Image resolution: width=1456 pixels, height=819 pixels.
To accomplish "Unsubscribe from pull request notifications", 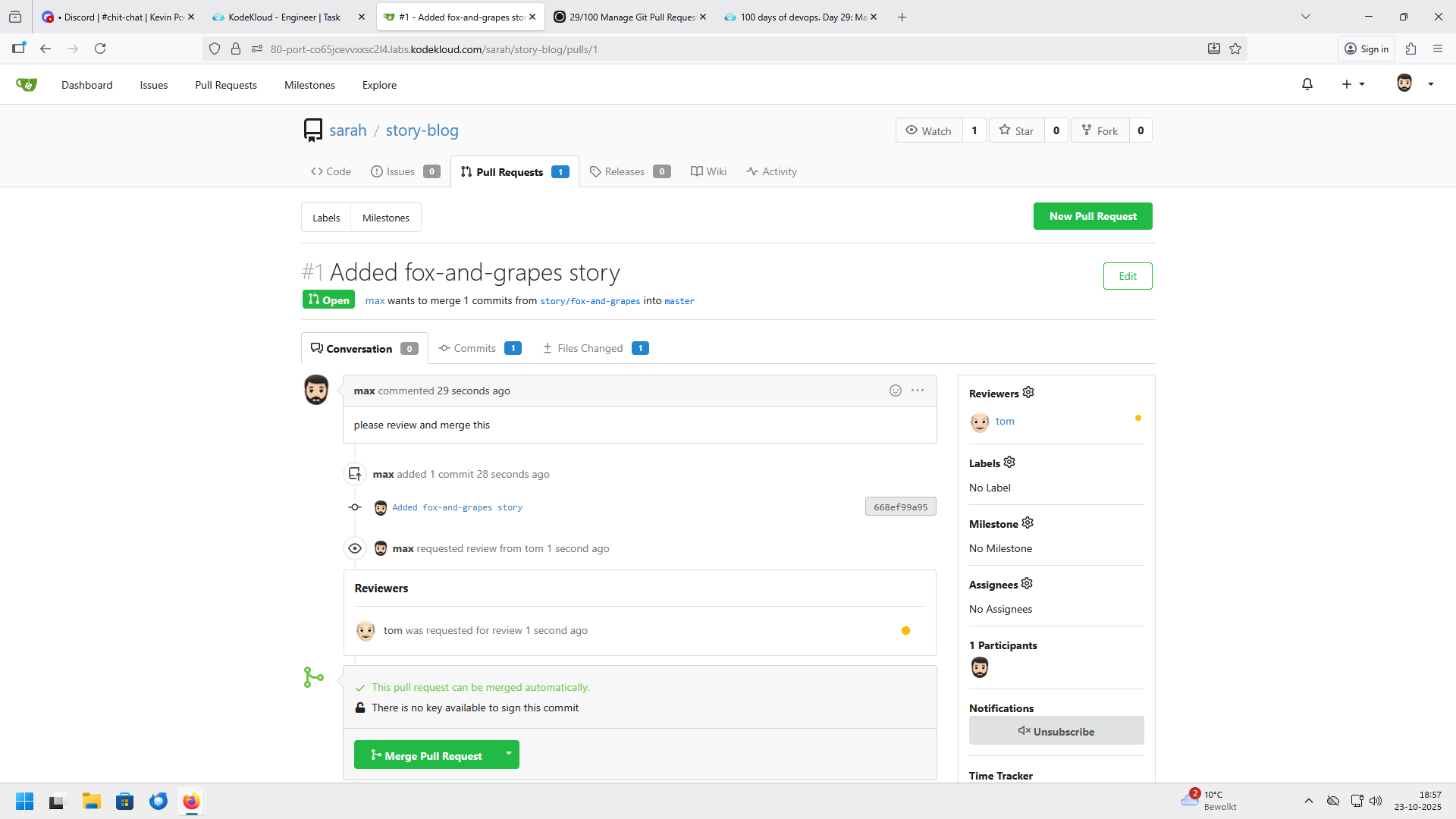I will pyautogui.click(x=1056, y=731).
